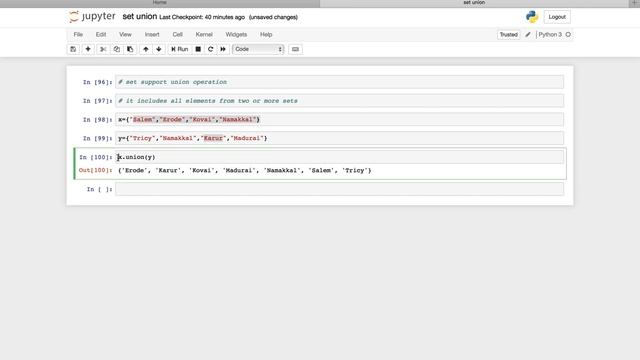
Task: Restart the kernel with circular arrow icon
Action: coord(211,49)
